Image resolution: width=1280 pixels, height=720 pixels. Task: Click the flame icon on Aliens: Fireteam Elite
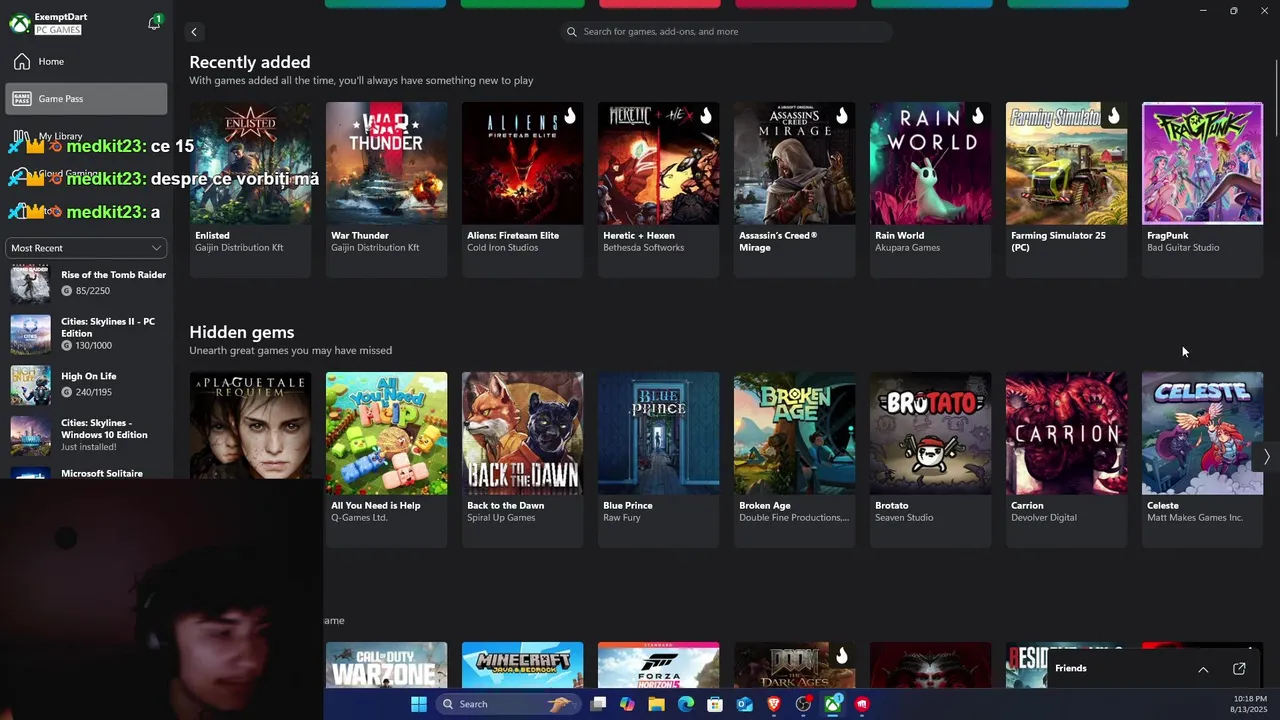pyautogui.click(x=569, y=116)
